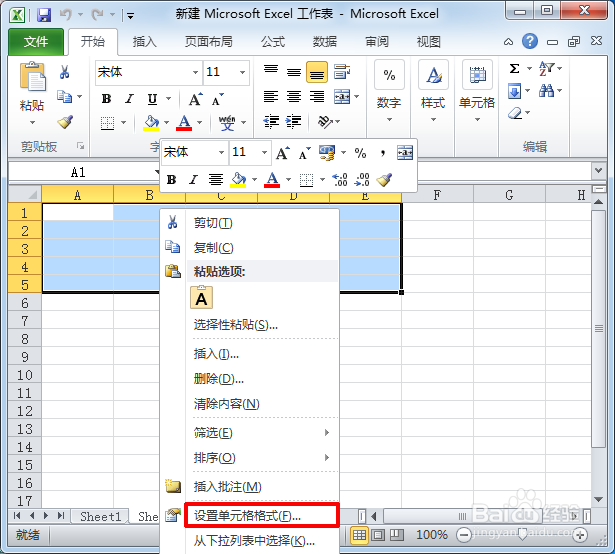
Task: Increase font size with the ribbon's grow font icon
Action: coord(195,99)
